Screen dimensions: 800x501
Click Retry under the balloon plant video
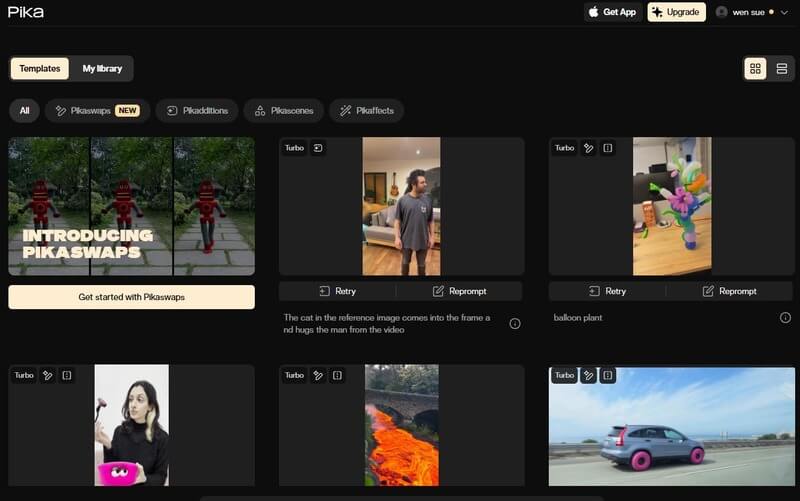[607, 291]
